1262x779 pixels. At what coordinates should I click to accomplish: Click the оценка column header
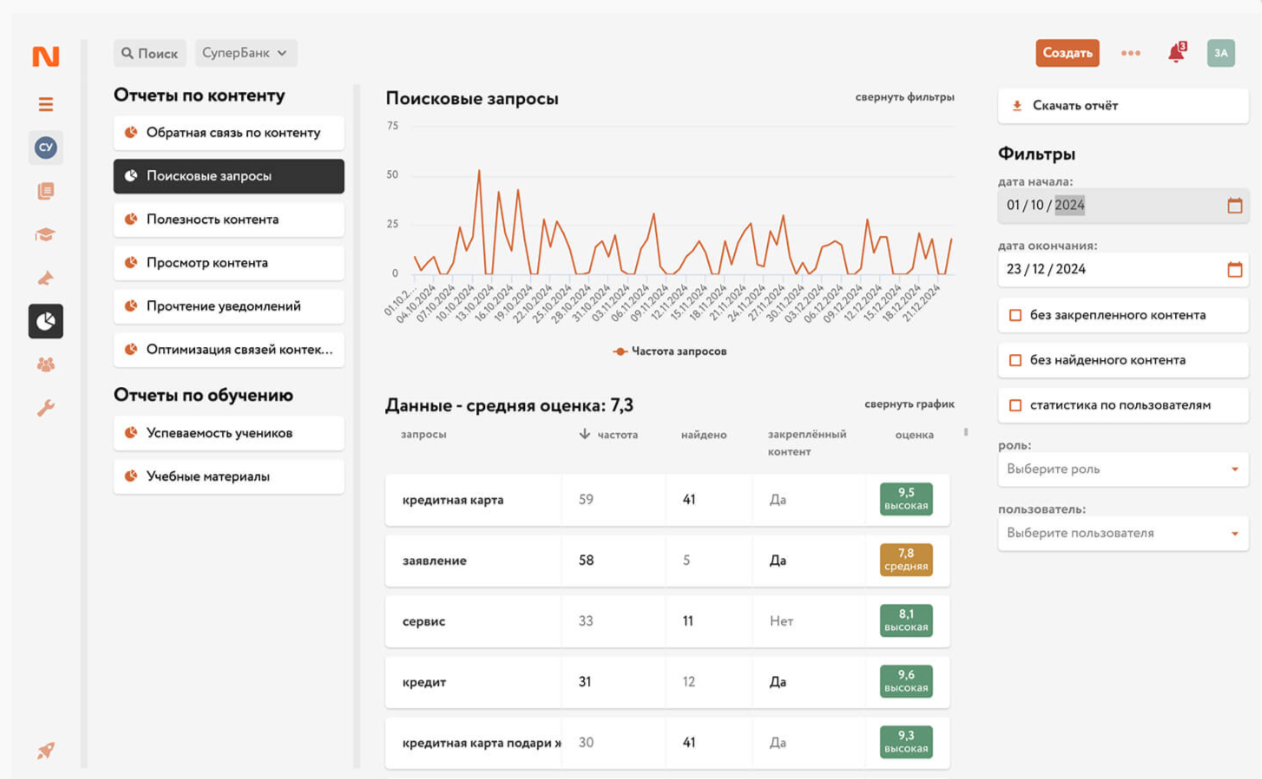914,435
